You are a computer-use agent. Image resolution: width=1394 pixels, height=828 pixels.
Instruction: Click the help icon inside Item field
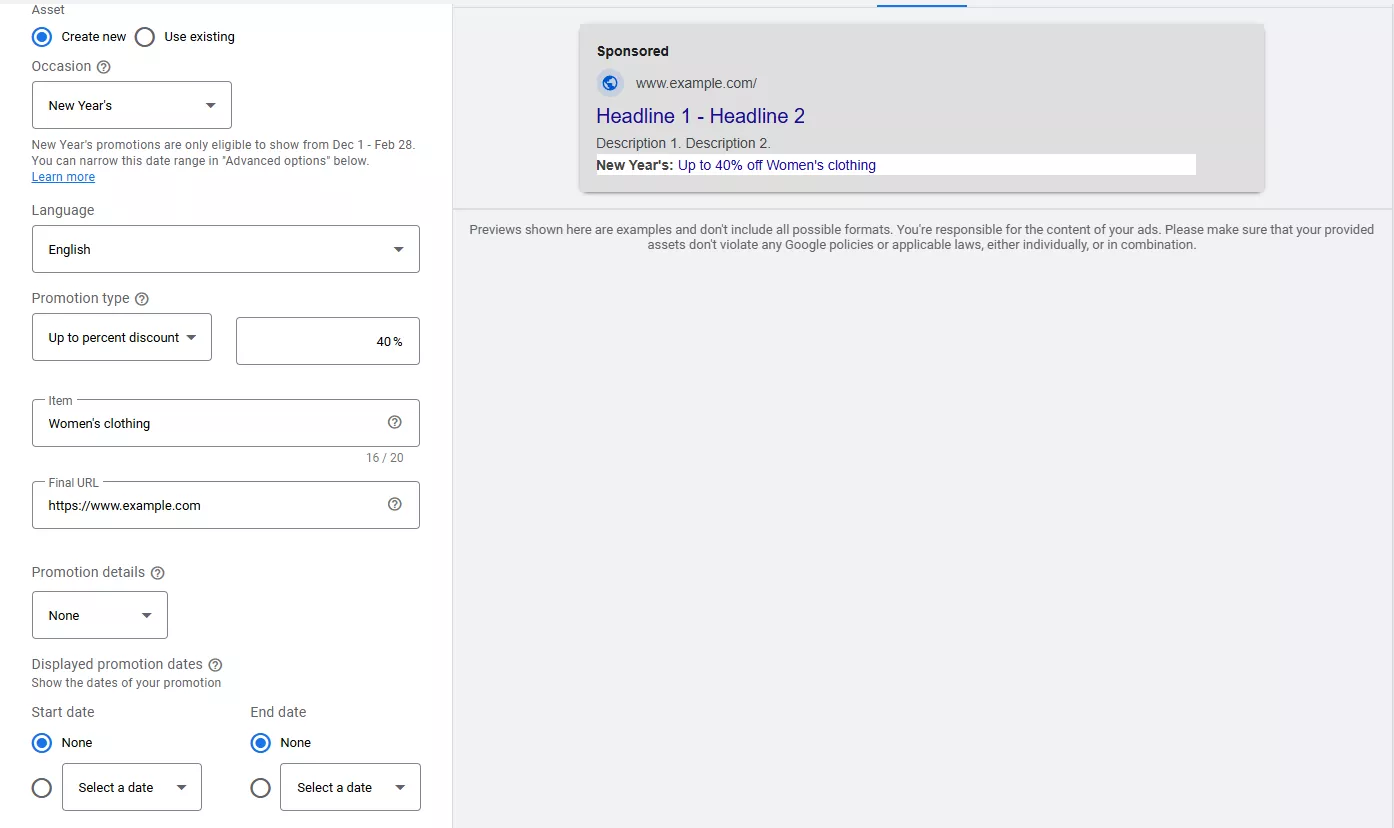point(394,423)
